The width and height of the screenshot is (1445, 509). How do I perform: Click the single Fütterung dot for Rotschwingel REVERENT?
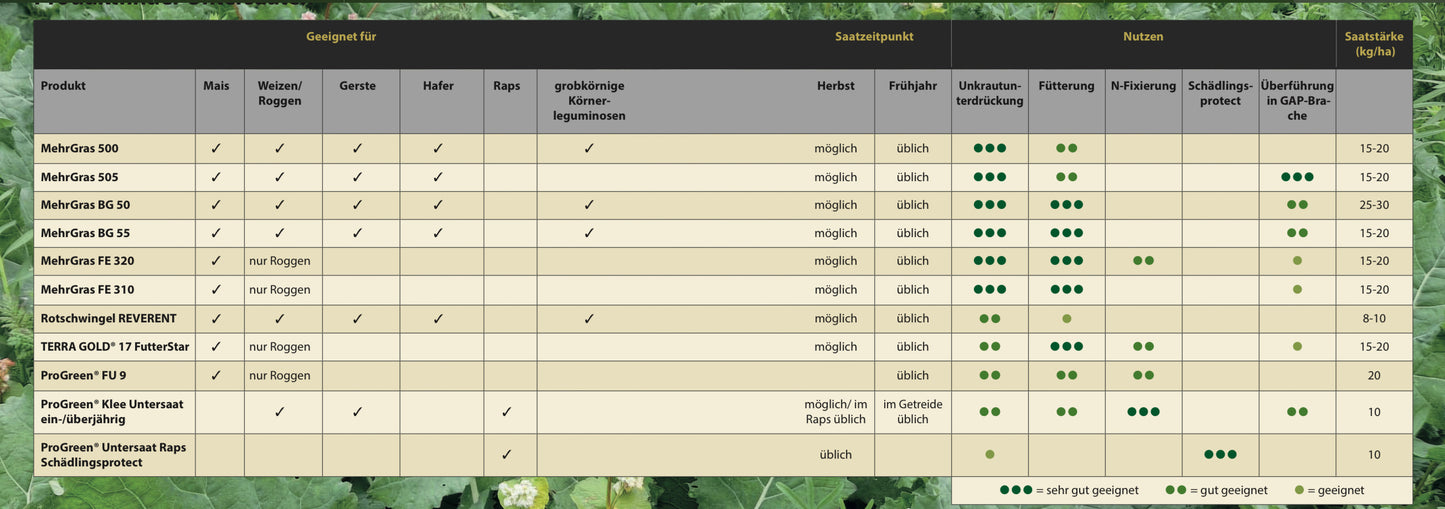point(1066,318)
